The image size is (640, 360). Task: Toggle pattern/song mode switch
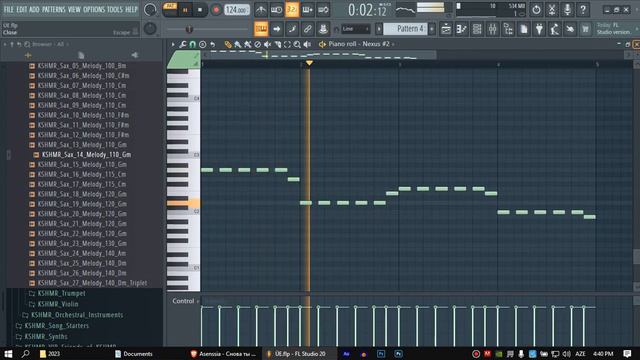tap(170, 9)
